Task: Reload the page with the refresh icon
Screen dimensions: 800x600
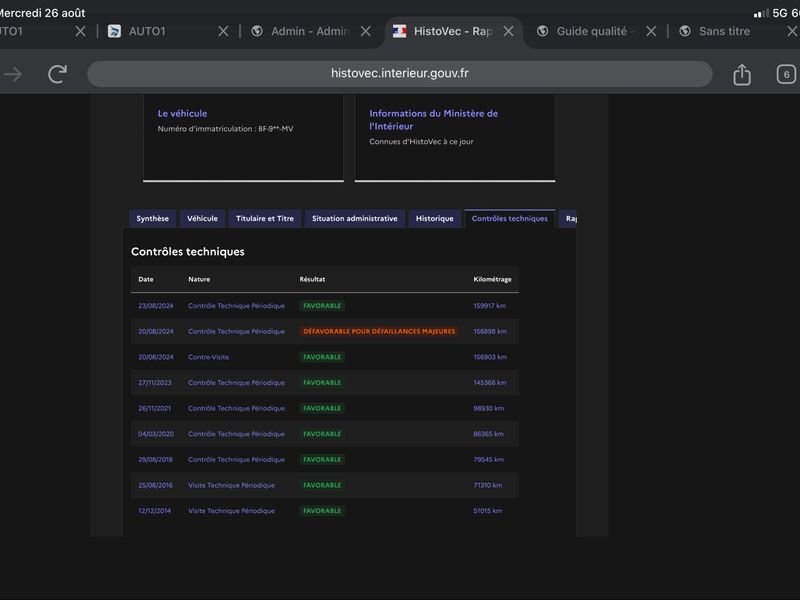Action: (x=57, y=74)
